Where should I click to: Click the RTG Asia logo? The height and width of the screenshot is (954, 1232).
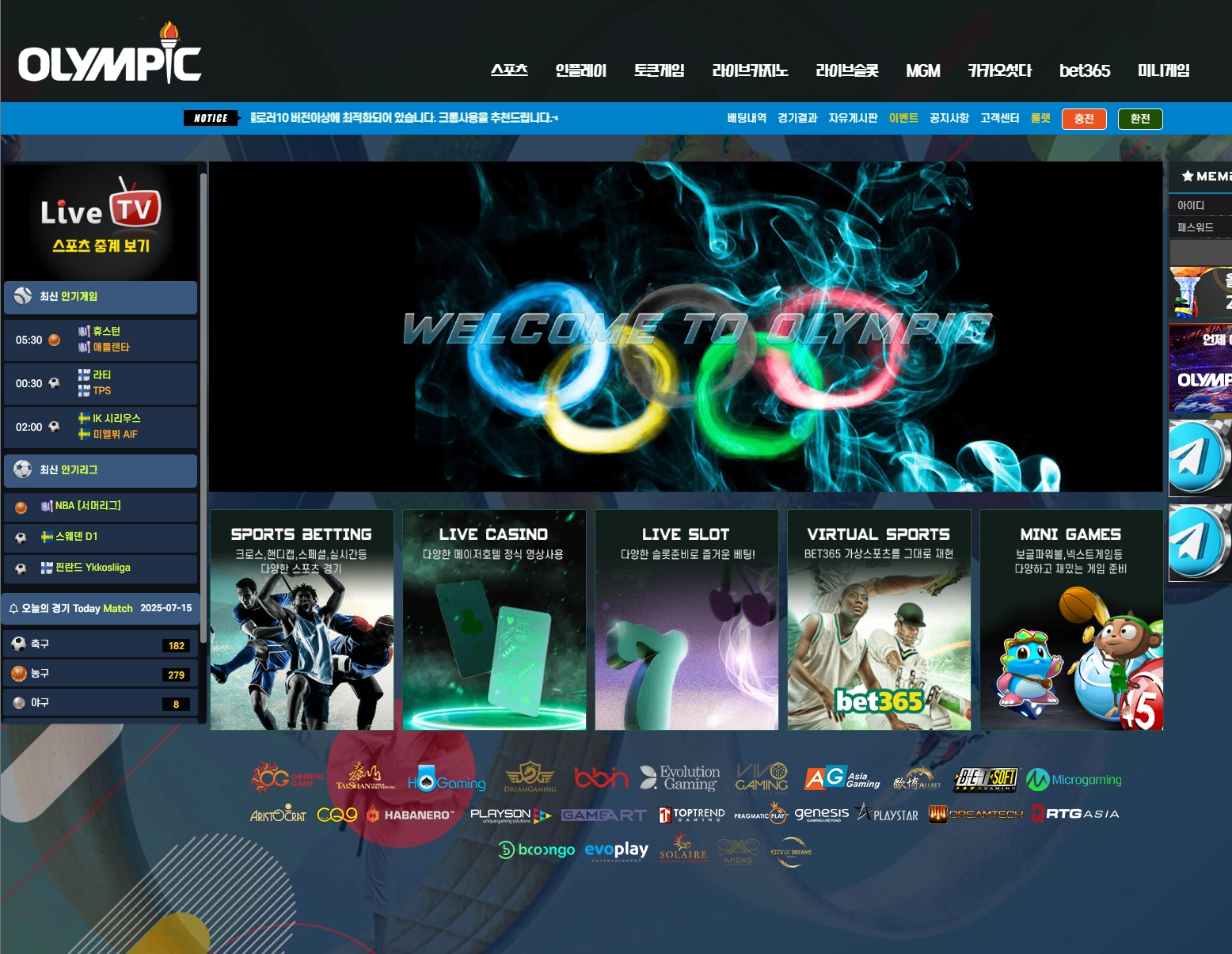coord(1075,814)
